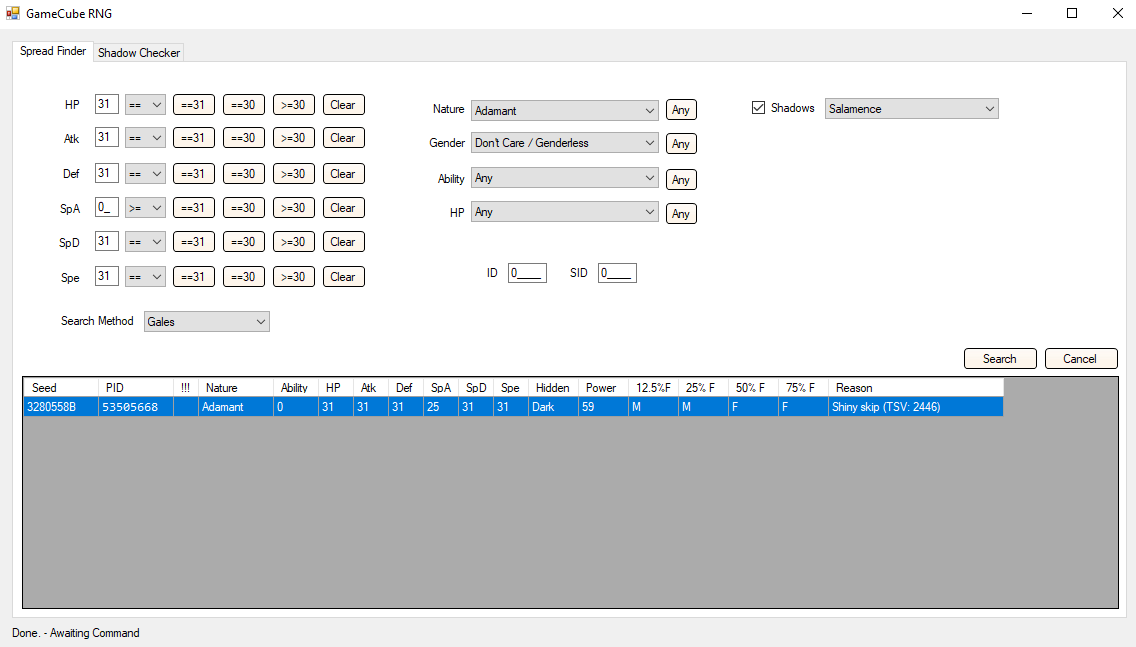Enable the Shadows checkbox

coord(759,107)
